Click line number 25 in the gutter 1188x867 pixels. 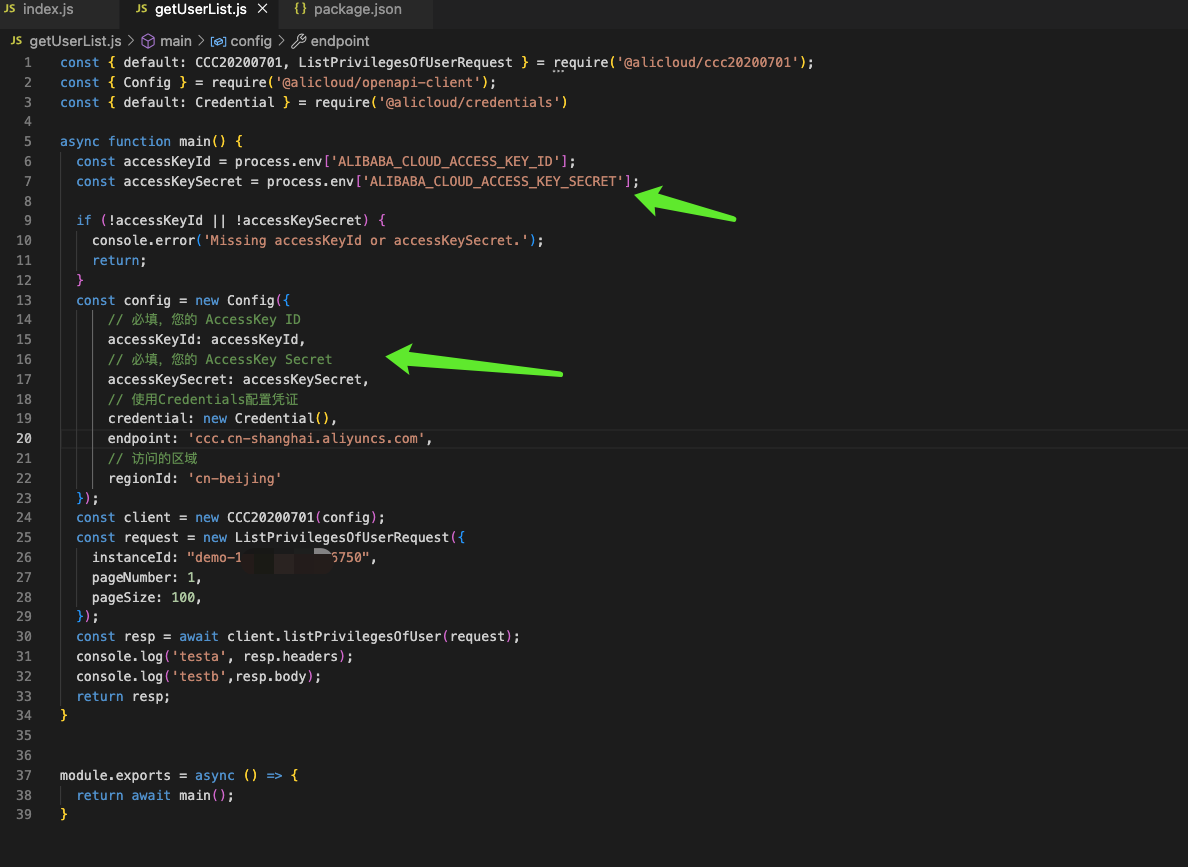(x=23, y=537)
